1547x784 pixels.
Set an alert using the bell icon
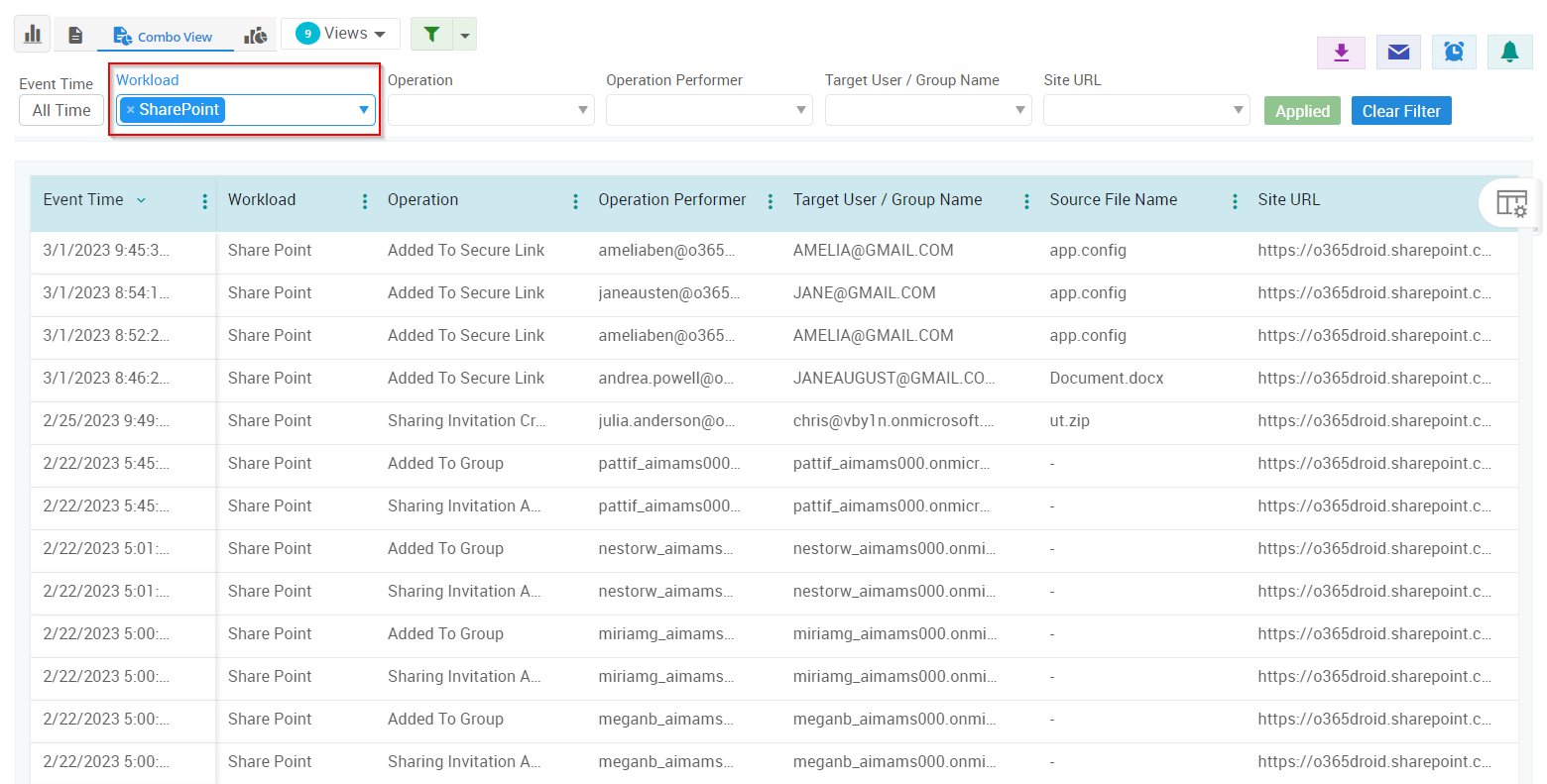point(1509,52)
